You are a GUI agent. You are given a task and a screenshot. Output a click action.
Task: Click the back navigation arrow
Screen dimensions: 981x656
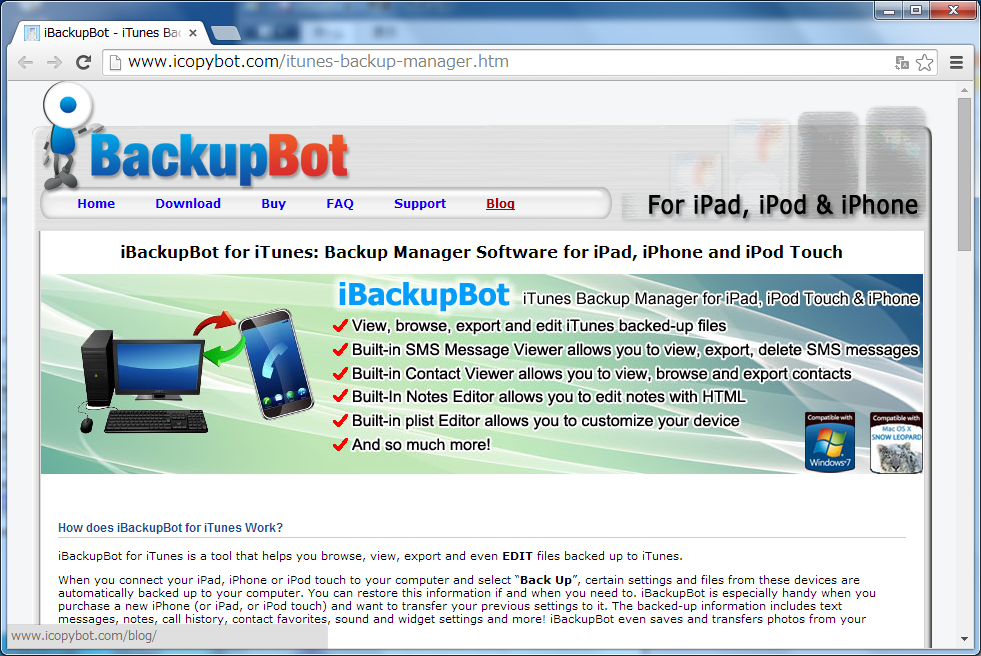(x=25, y=62)
